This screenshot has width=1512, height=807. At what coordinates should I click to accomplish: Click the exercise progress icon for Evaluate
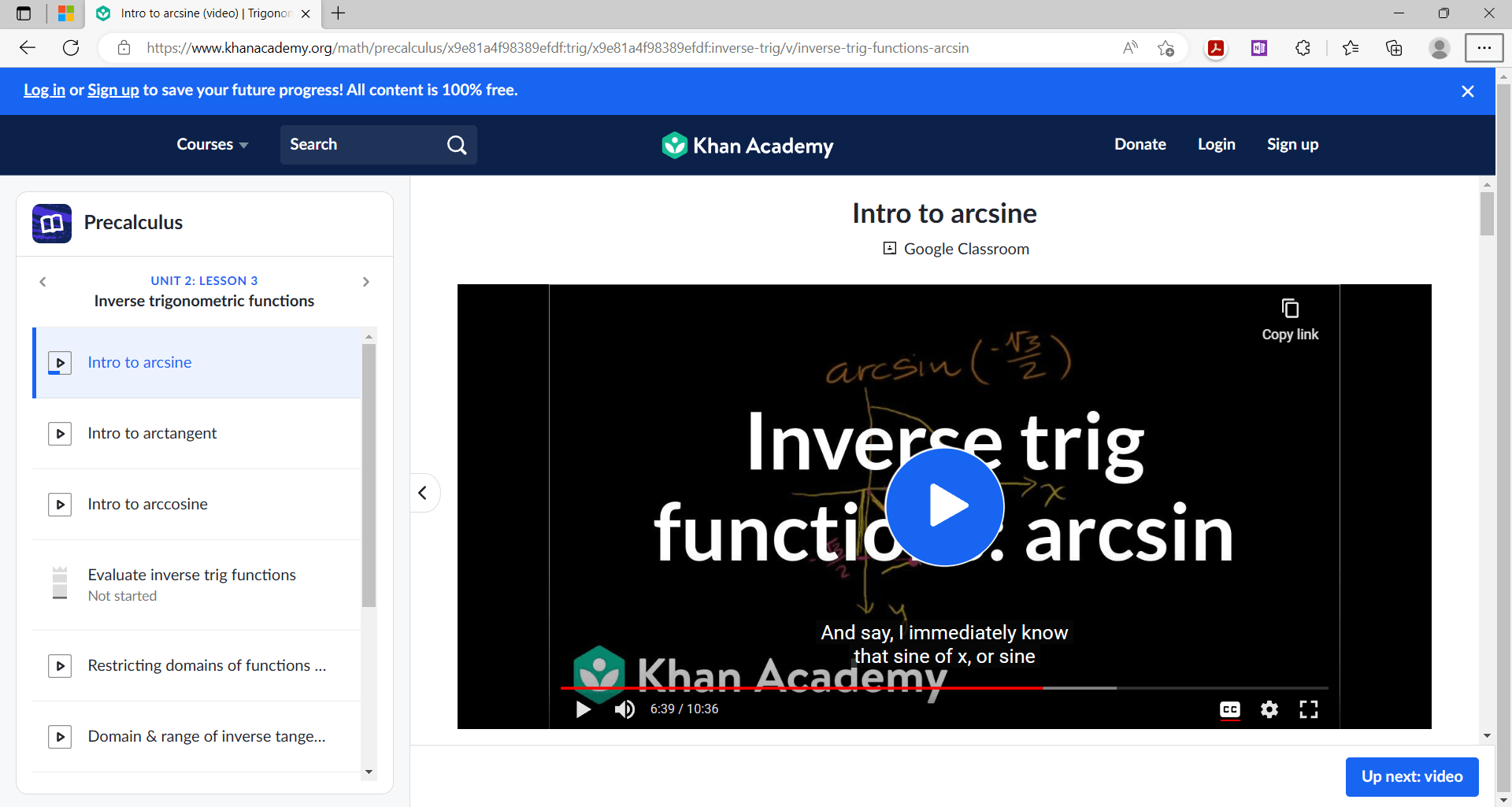click(x=60, y=583)
